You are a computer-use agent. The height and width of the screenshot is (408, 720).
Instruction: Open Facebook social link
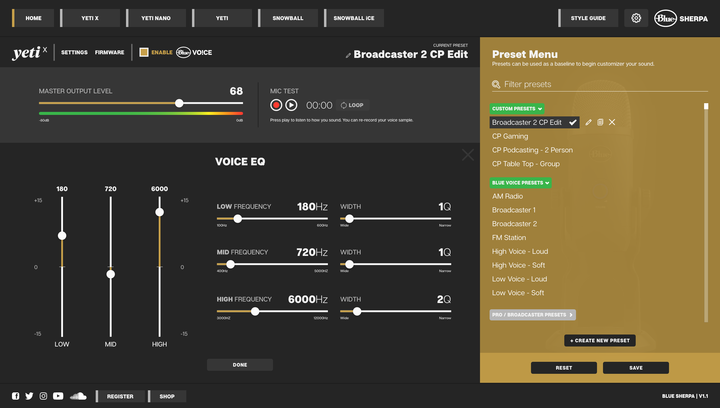[x=16, y=396]
